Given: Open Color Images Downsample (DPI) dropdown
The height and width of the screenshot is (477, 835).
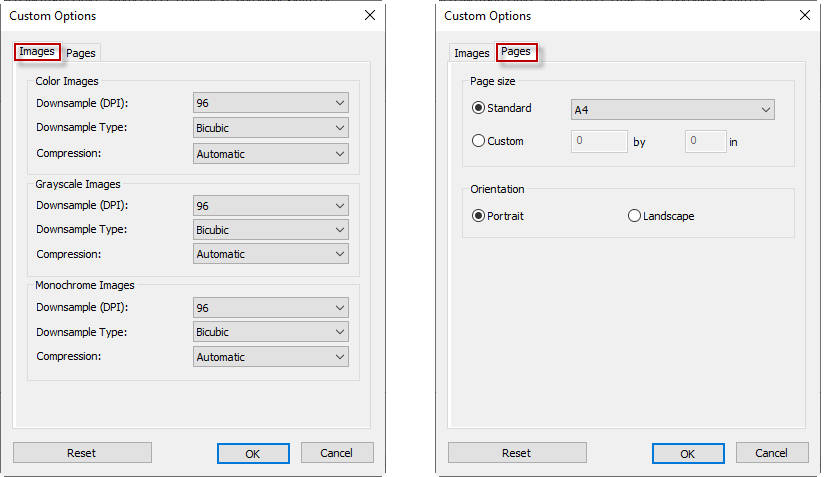Looking at the screenshot, I should 270,103.
